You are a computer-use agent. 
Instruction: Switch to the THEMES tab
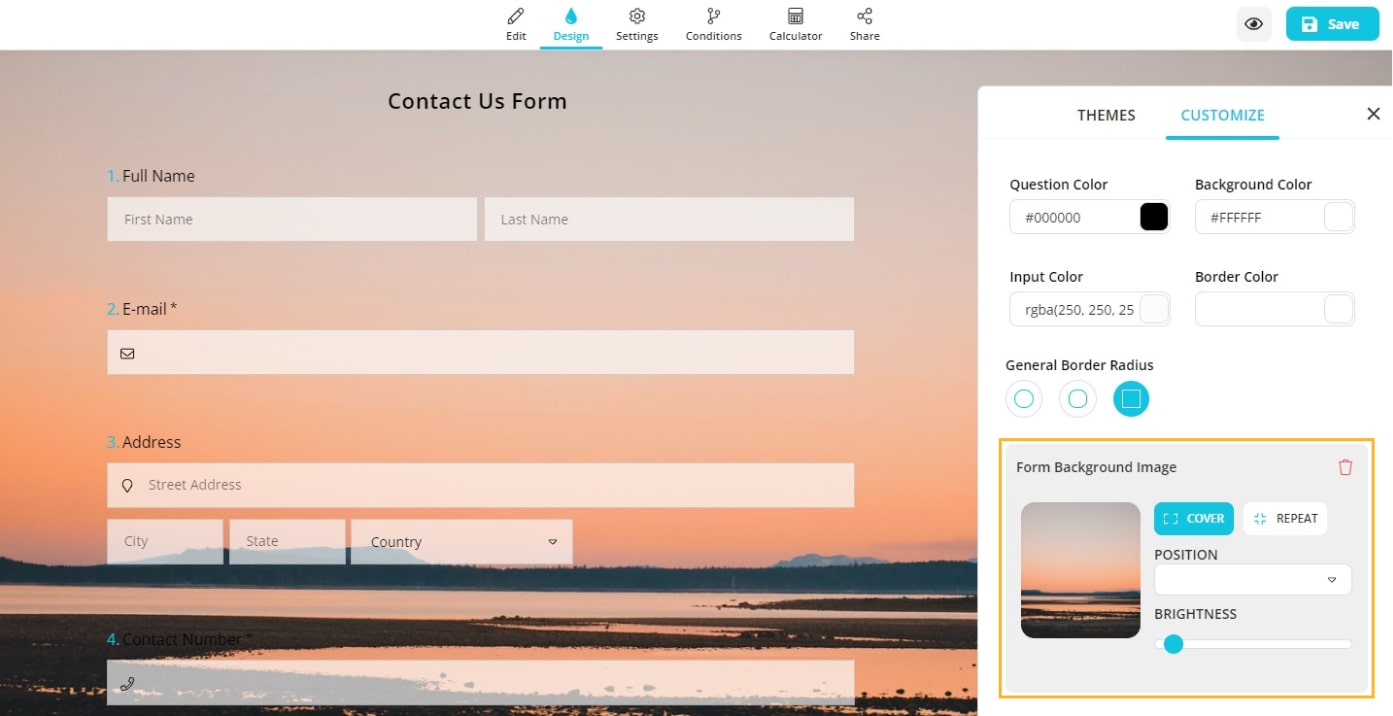point(1106,115)
